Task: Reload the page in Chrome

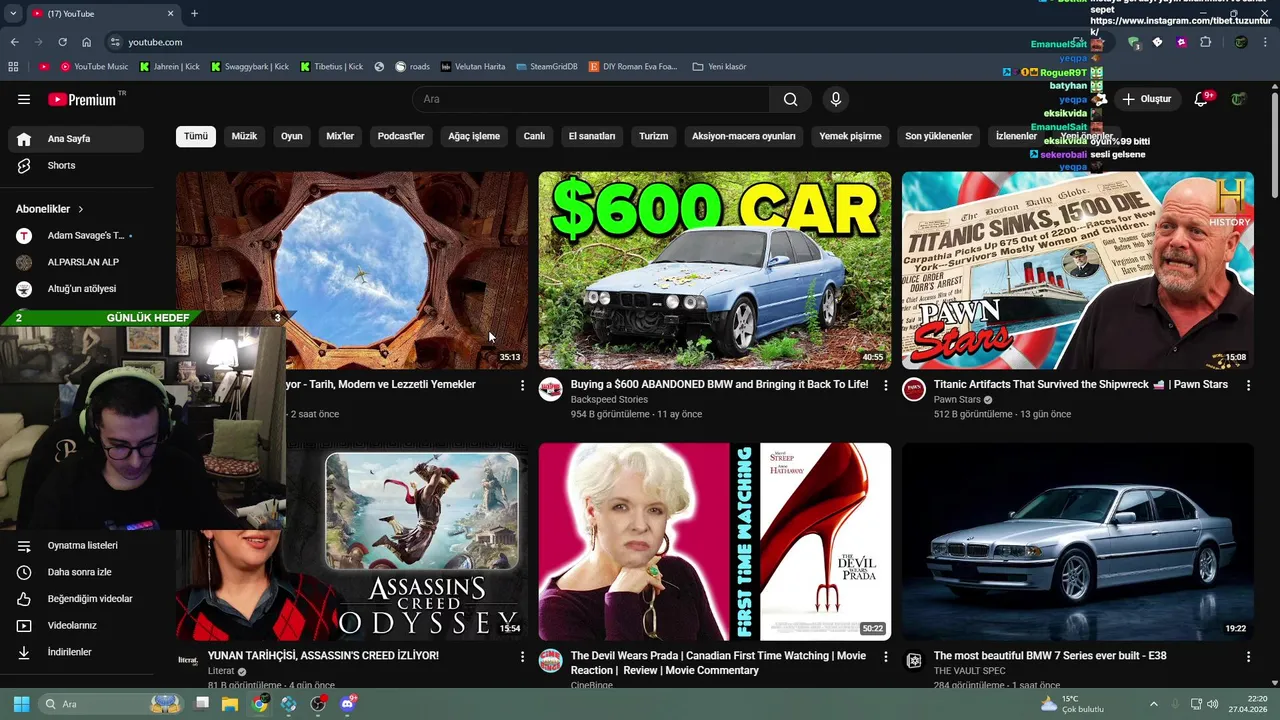Action: click(x=62, y=42)
